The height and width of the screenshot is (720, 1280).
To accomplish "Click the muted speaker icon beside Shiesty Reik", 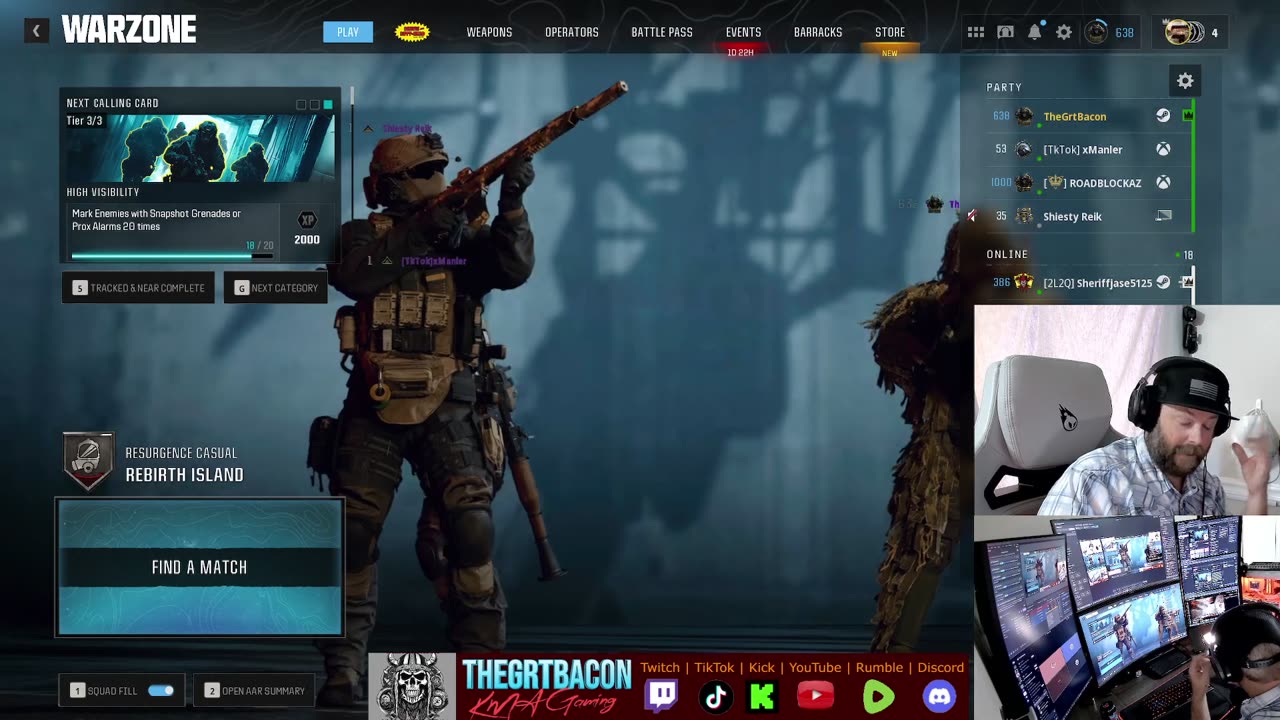I will tap(971, 216).
